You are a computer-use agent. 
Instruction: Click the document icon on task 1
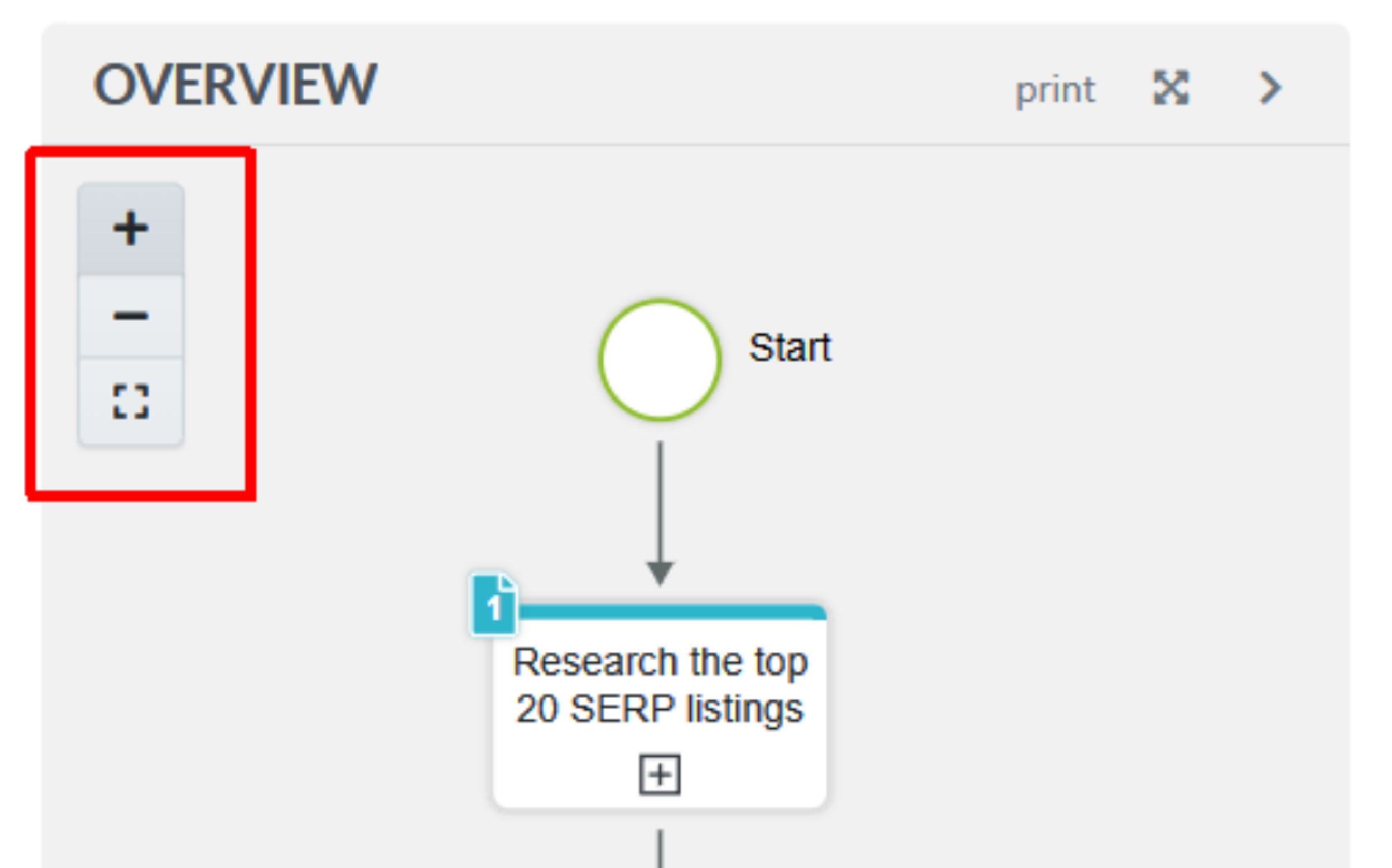click(490, 605)
